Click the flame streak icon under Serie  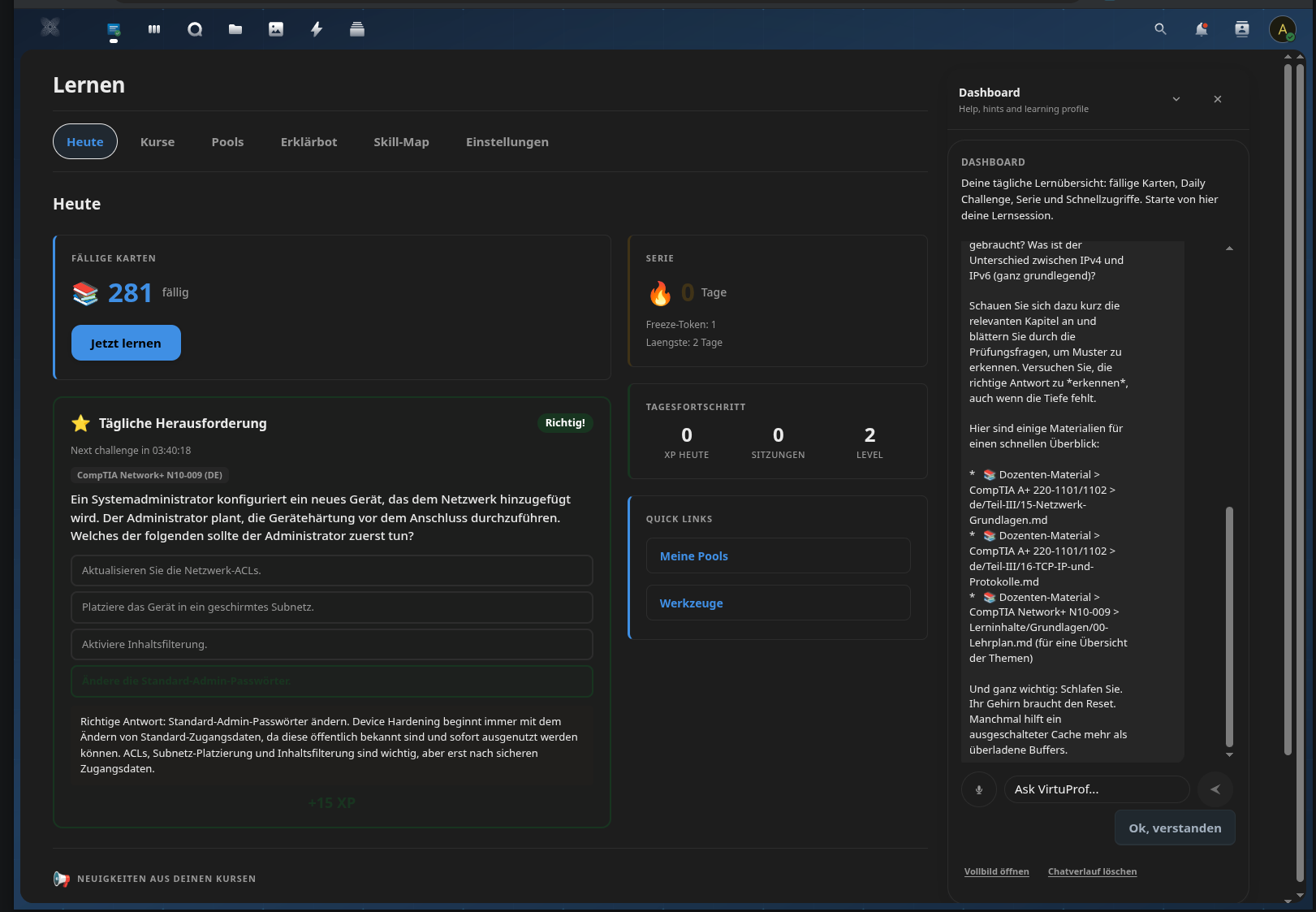coord(661,293)
